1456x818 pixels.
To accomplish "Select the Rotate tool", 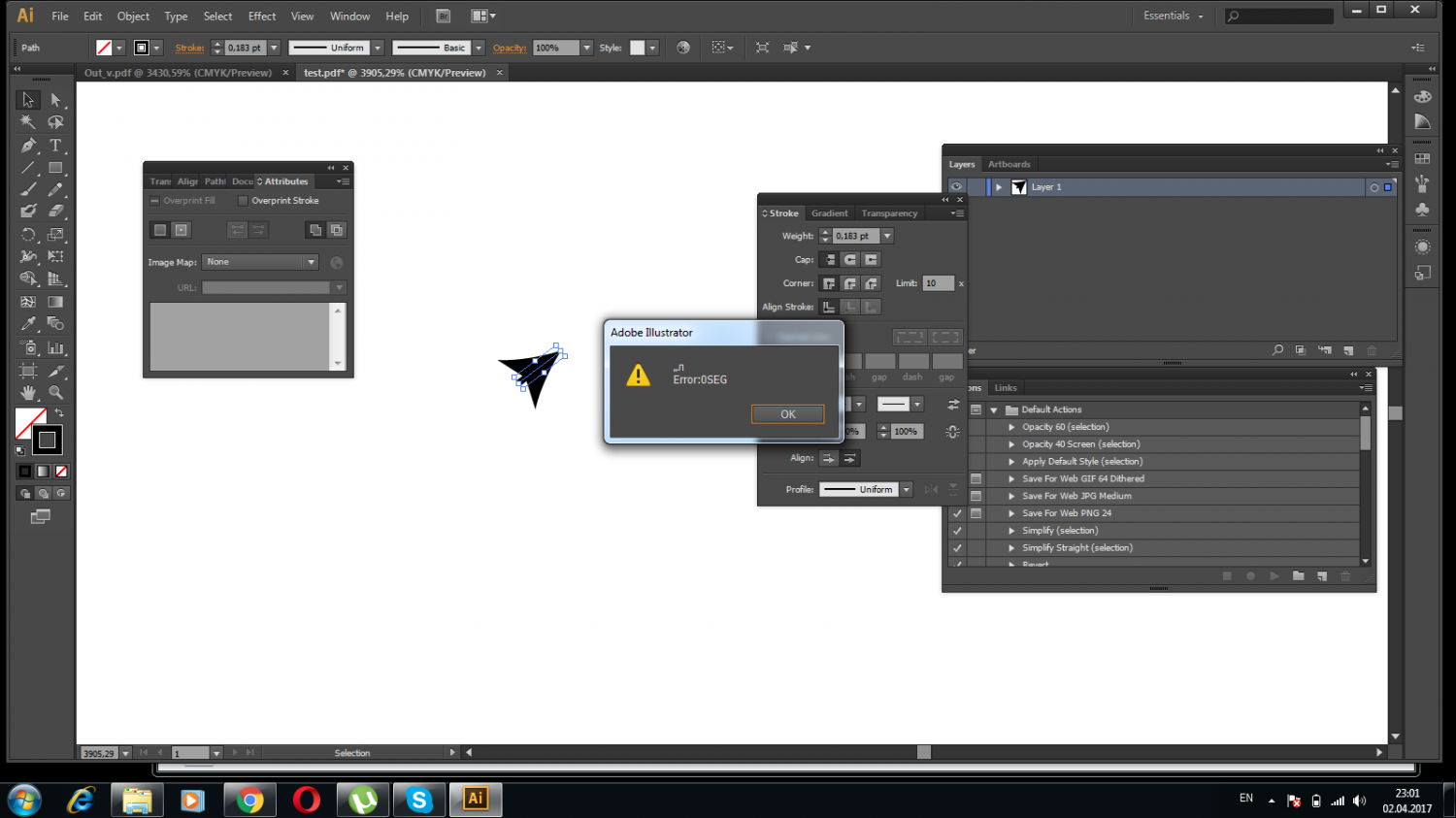I will (x=28, y=234).
